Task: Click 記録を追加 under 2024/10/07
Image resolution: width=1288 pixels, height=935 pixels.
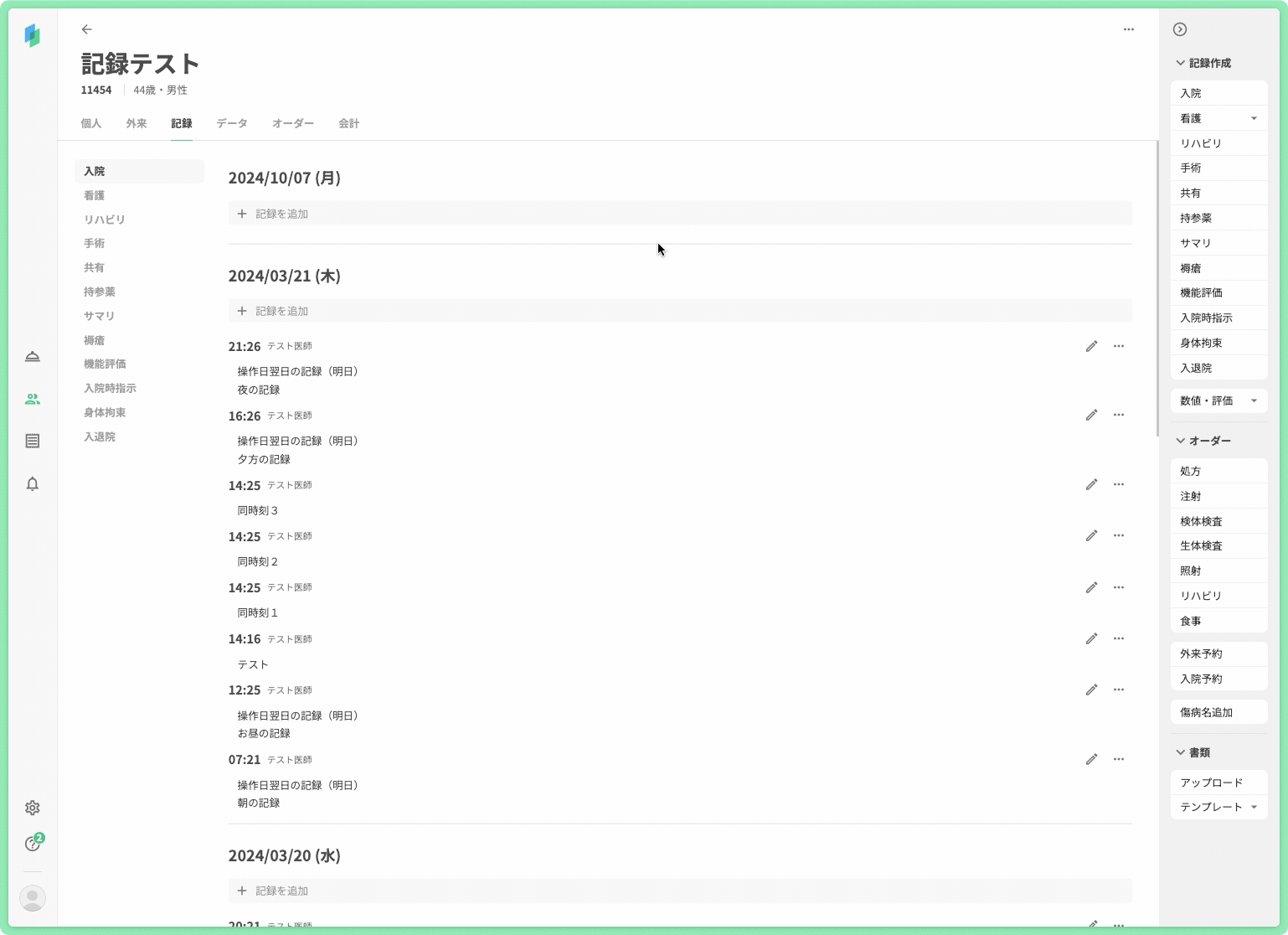Action: click(281, 214)
